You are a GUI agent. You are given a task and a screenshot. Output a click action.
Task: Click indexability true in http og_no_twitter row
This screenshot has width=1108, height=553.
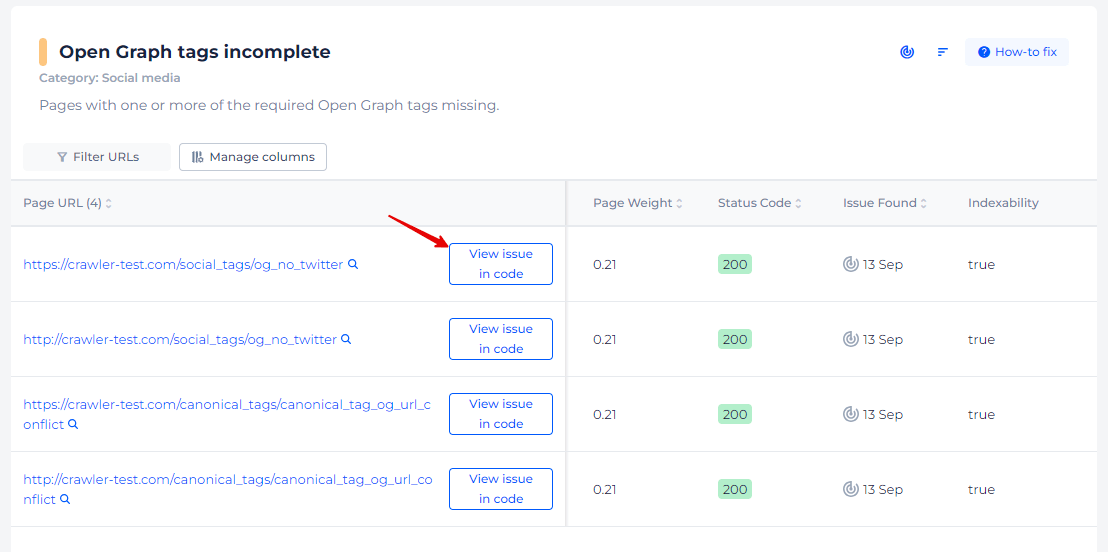[981, 340]
